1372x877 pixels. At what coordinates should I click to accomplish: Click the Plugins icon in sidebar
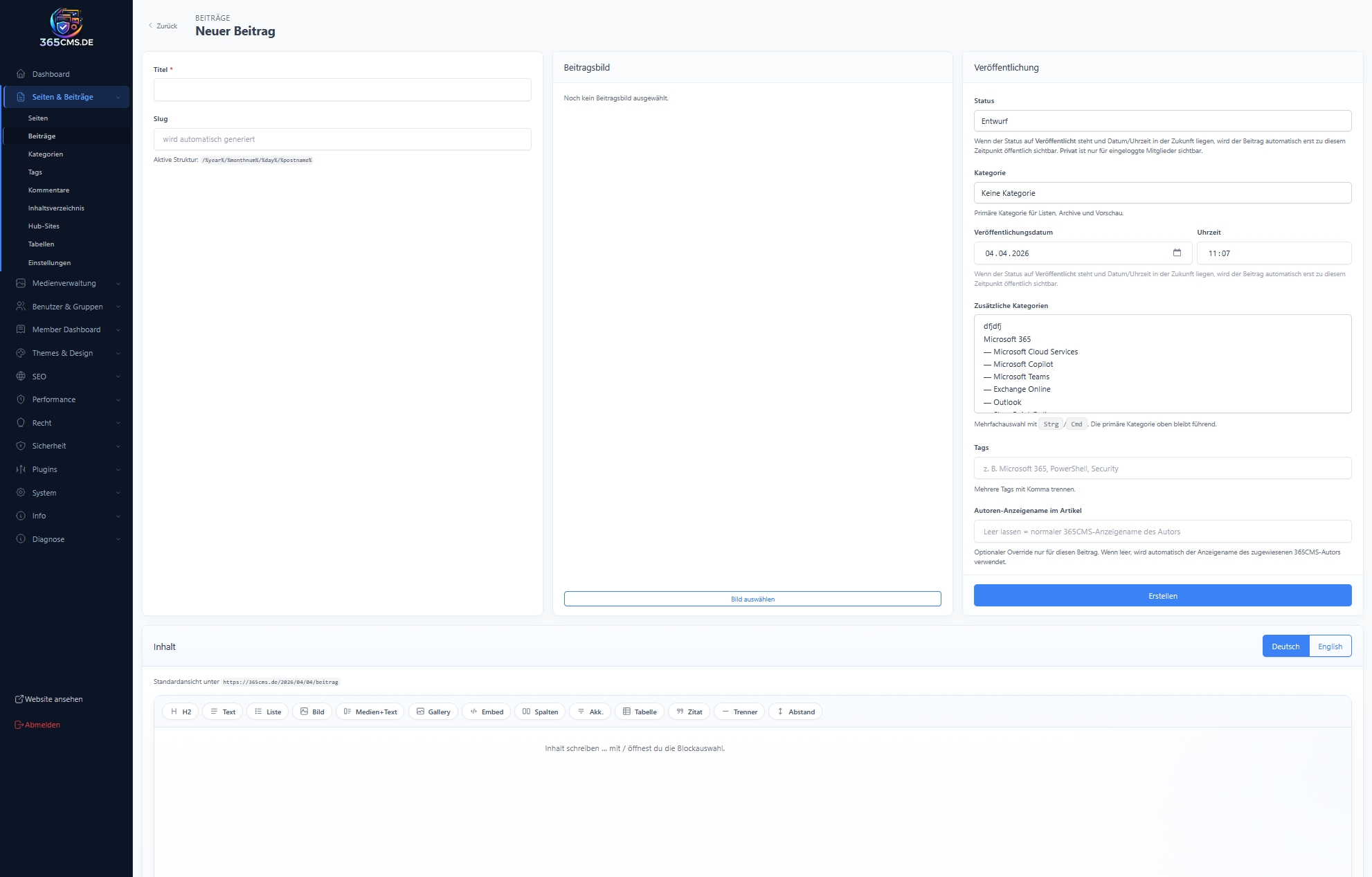point(21,469)
